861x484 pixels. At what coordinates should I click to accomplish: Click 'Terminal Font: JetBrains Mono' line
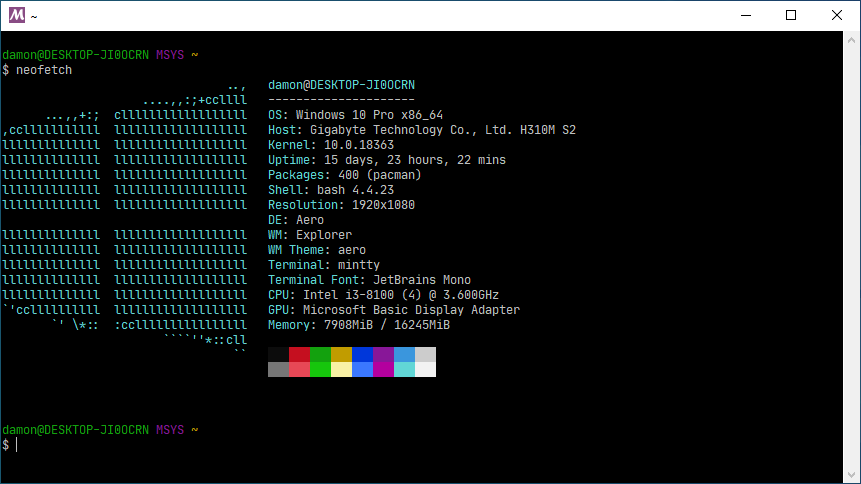369,280
